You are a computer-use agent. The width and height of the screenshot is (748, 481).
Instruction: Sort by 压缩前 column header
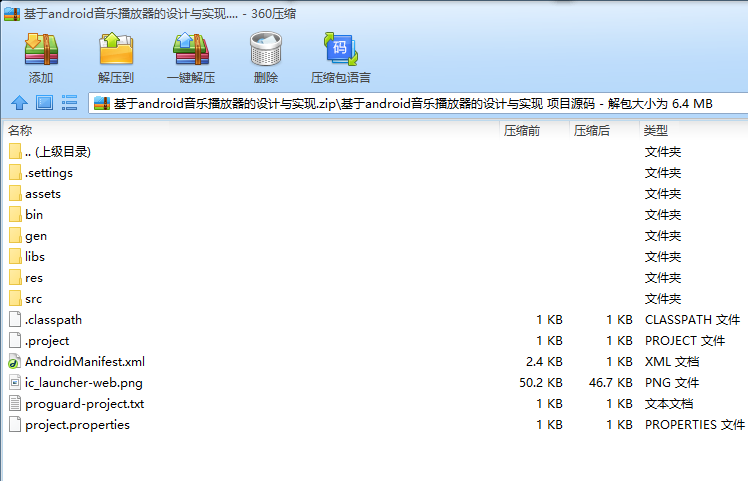pos(521,130)
